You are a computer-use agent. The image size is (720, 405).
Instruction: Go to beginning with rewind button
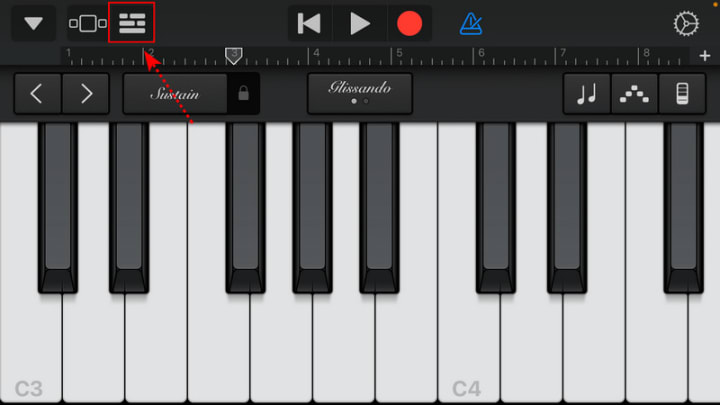pyautogui.click(x=309, y=23)
